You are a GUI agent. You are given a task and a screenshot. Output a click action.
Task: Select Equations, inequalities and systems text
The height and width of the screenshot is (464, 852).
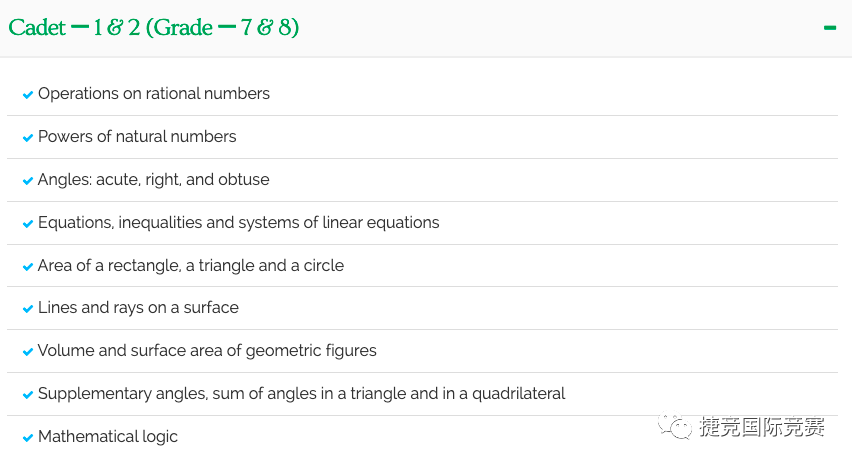239,222
